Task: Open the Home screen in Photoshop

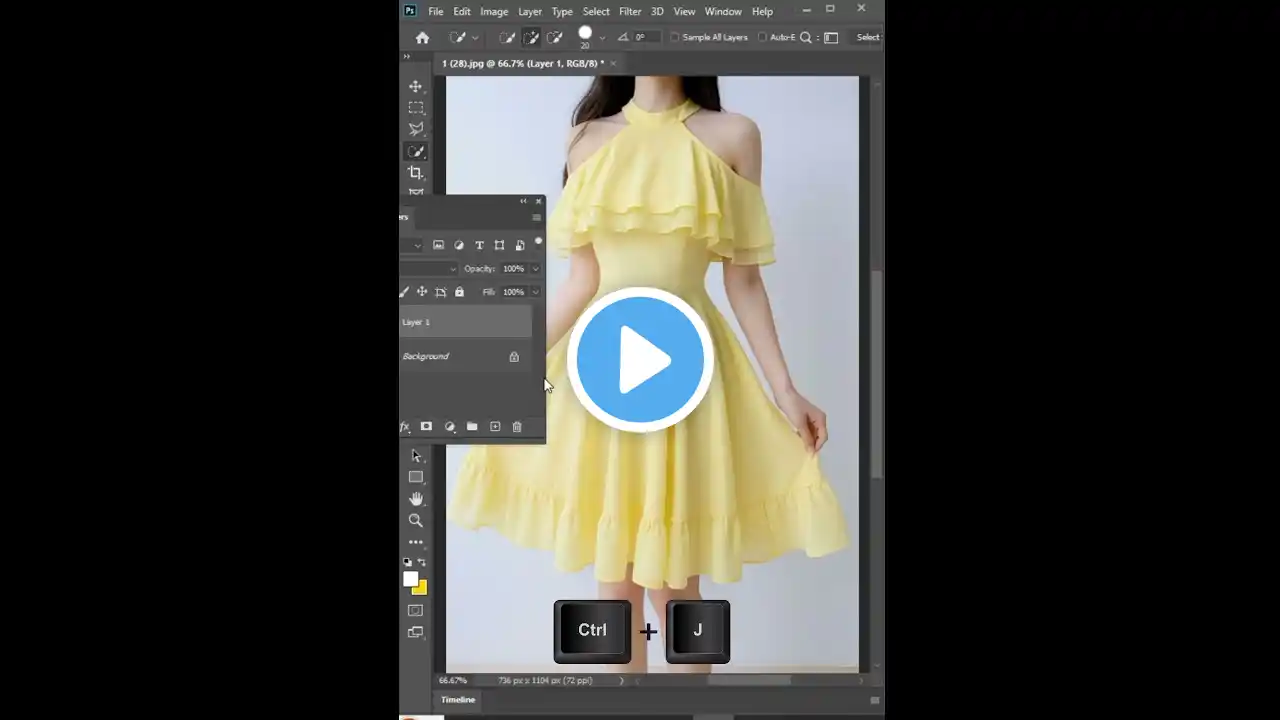Action: pyautogui.click(x=422, y=37)
